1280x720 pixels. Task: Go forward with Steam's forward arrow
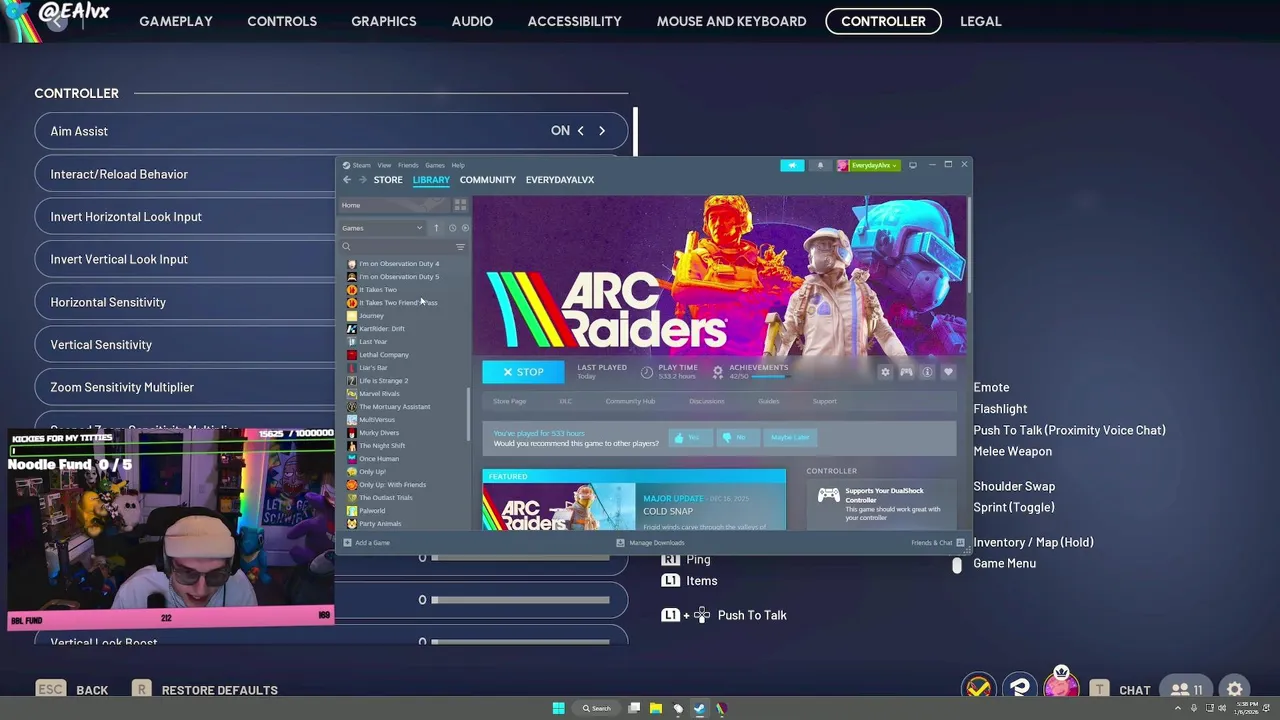click(362, 180)
